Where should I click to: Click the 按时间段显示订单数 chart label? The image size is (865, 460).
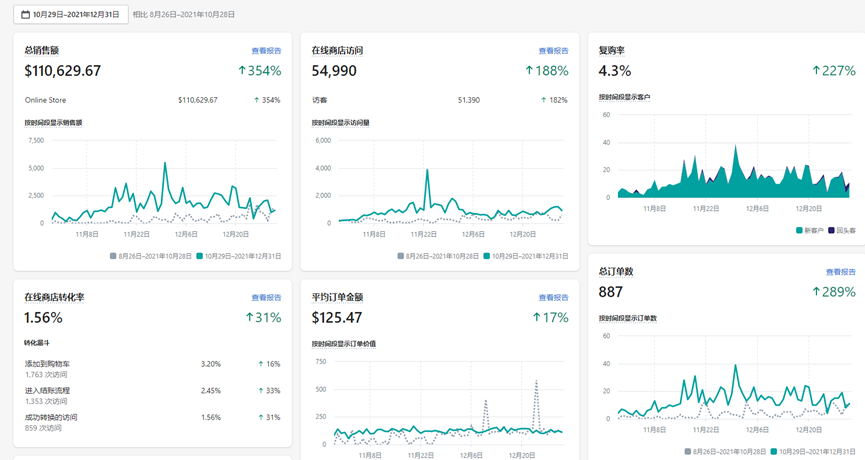click(x=628, y=318)
